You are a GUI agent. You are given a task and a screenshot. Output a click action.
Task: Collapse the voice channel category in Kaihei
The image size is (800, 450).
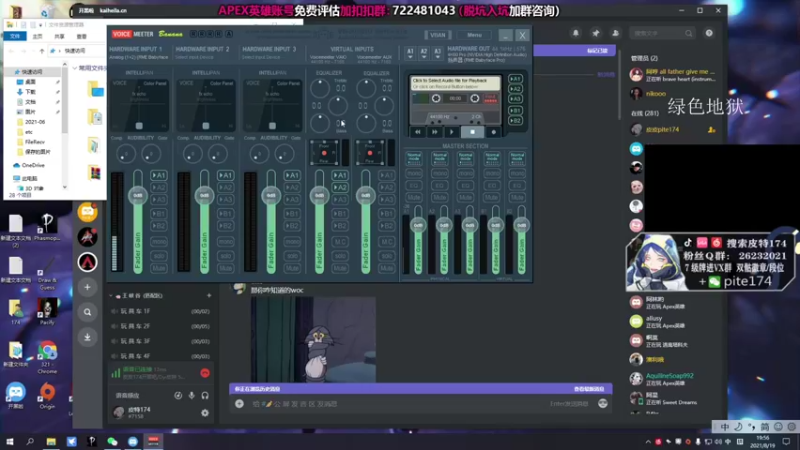click(111, 295)
